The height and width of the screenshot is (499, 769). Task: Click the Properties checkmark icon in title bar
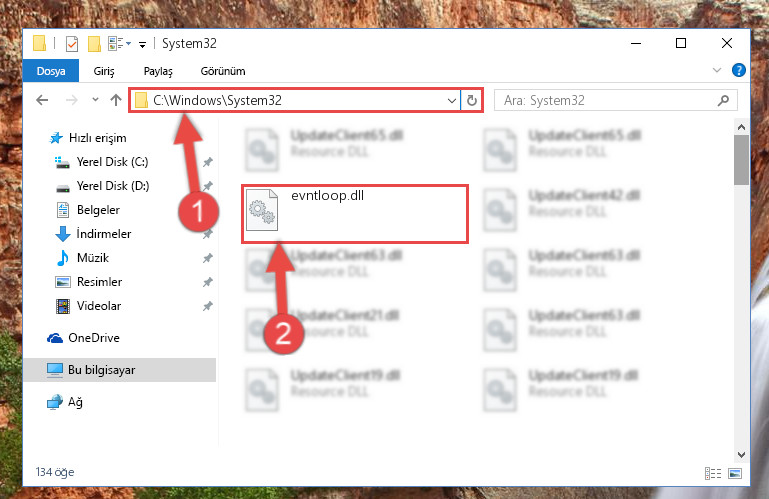pos(72,44)
